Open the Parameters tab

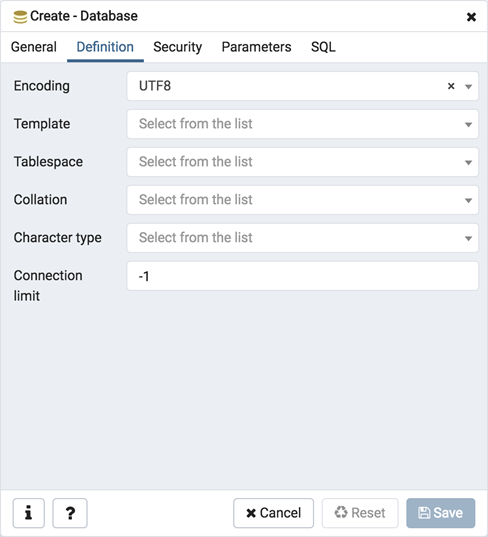(256, 47)
